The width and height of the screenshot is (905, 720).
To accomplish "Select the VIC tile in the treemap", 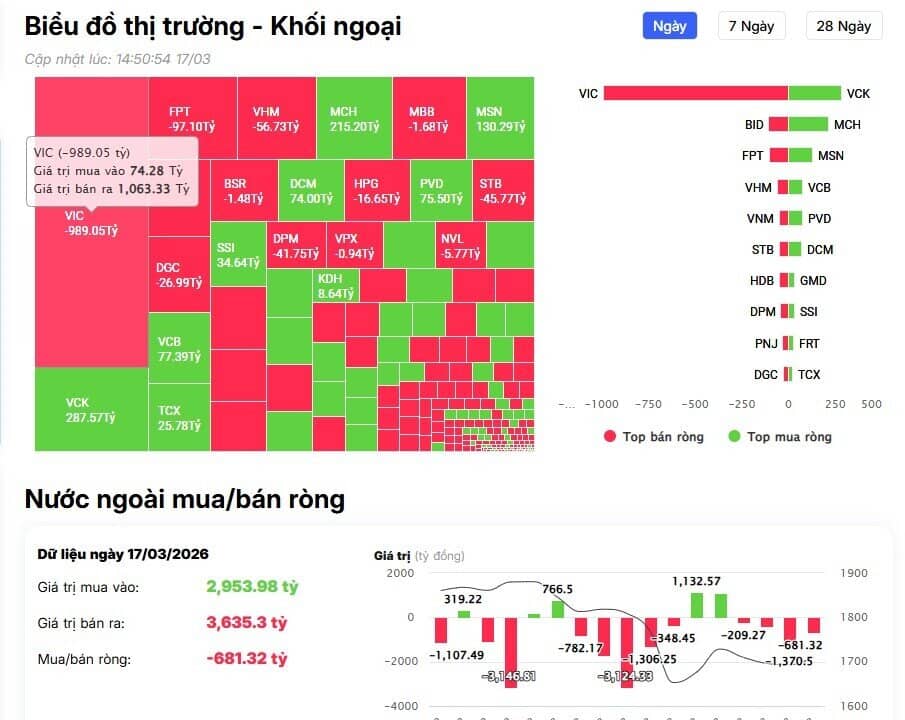I will click(x=90, y=280).
